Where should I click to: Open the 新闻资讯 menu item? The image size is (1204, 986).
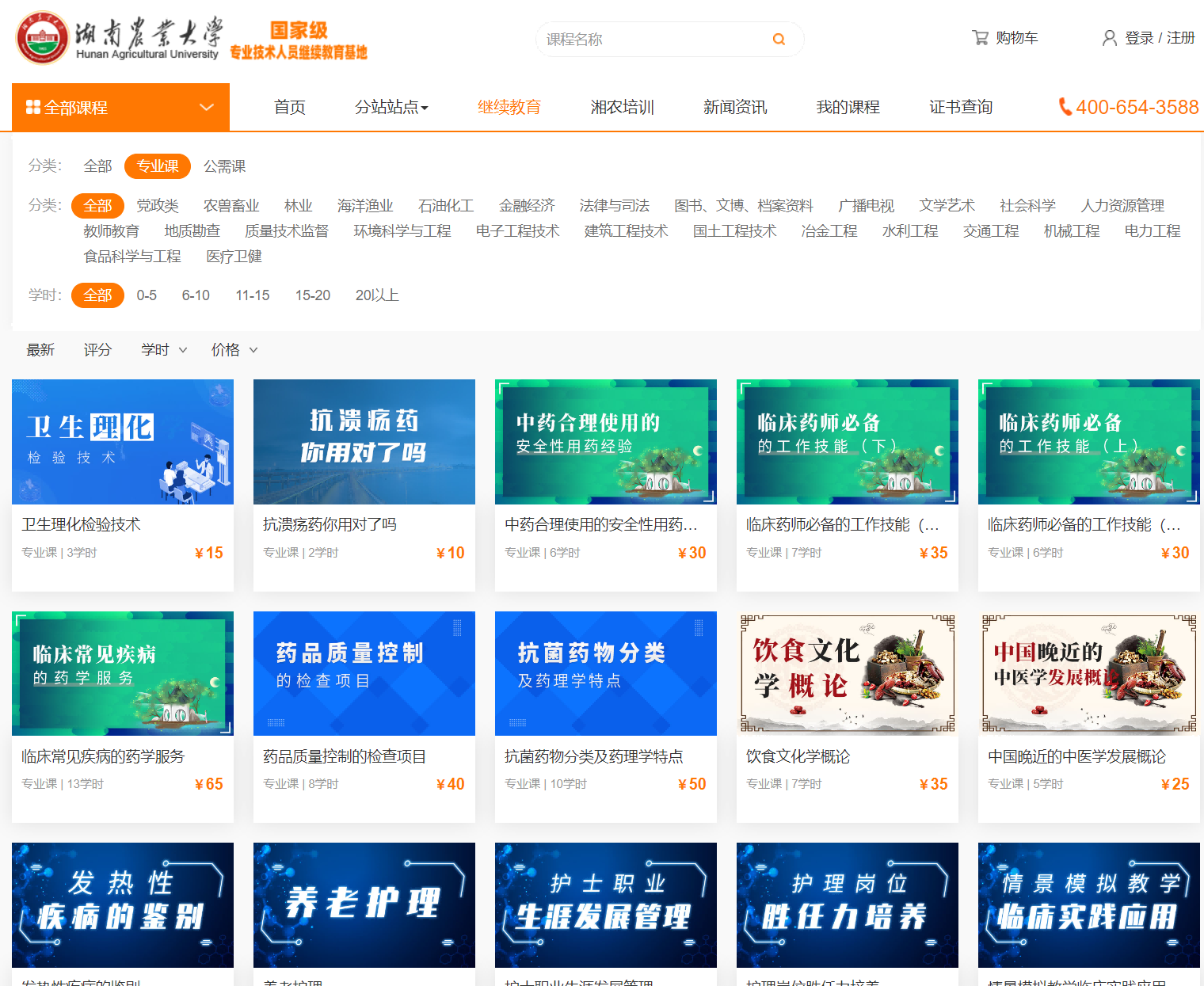(x=734, y=107)
